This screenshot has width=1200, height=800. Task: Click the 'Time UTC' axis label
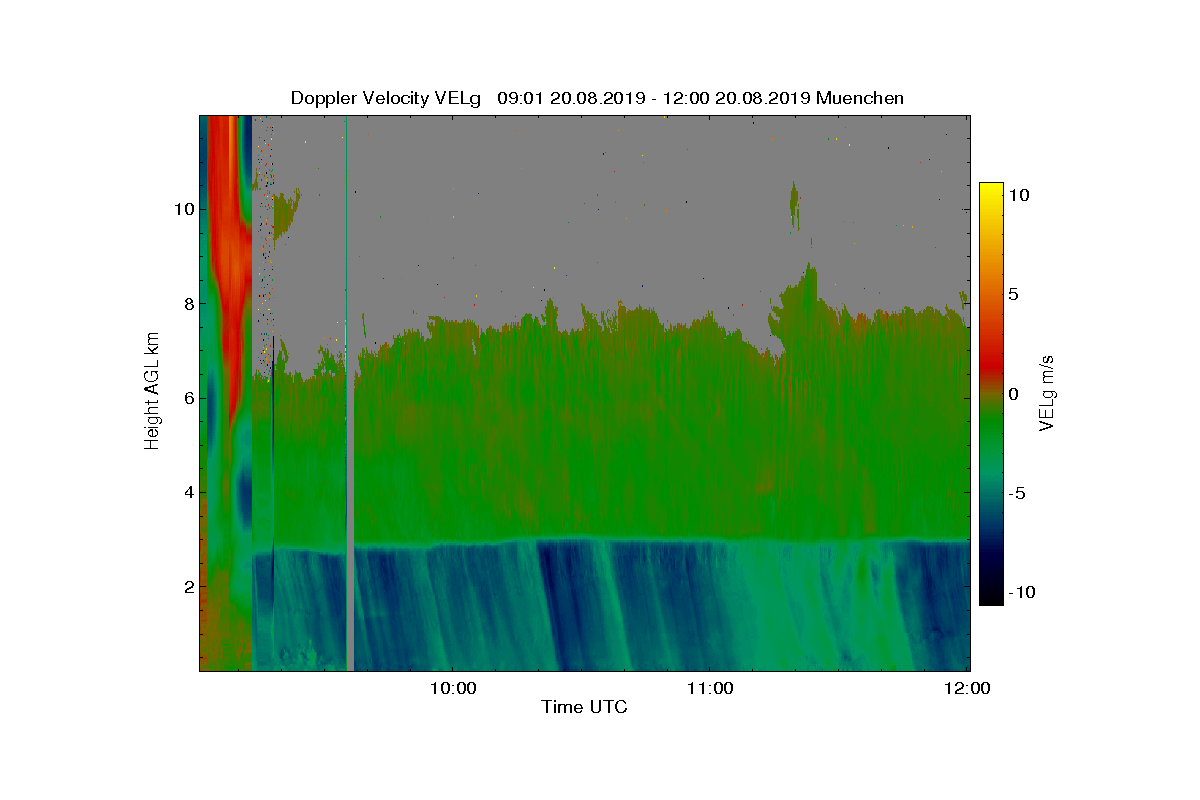click(585, 707)
